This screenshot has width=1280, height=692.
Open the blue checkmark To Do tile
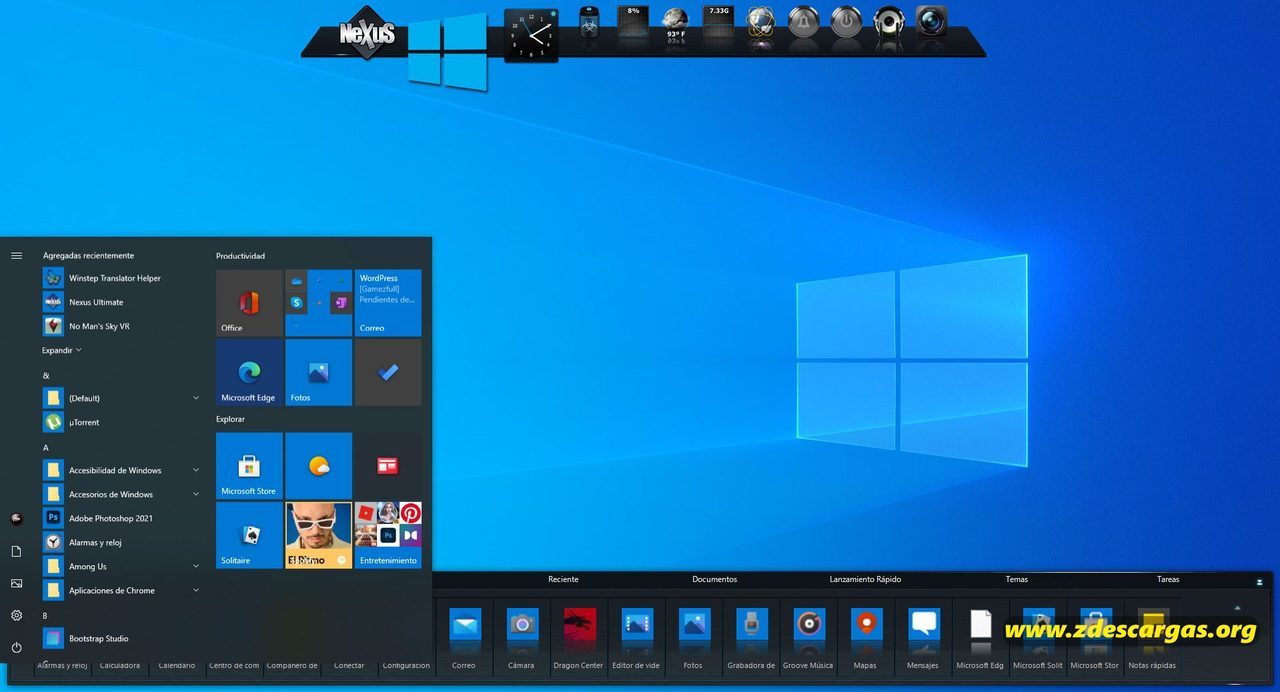click(388, 372)
